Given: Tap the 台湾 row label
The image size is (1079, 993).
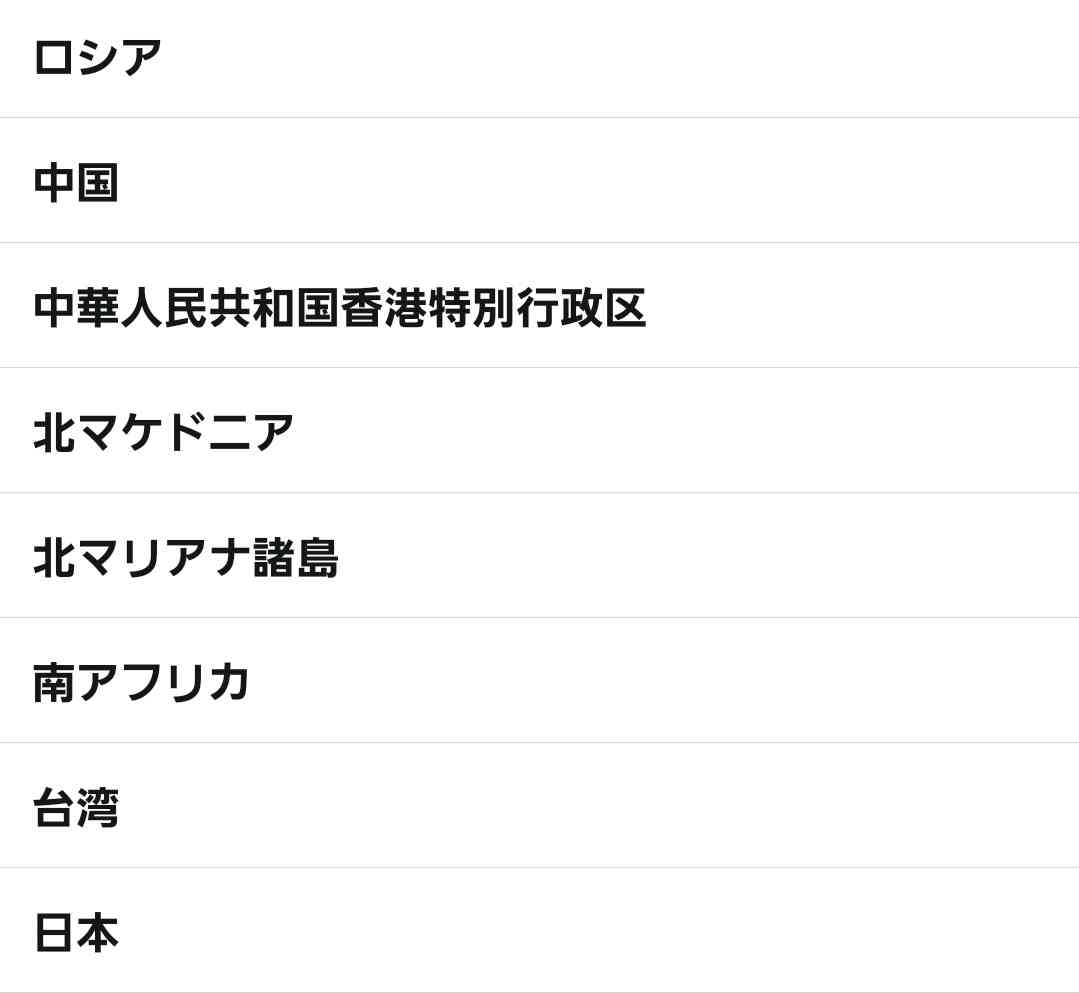Looking at the screenshot, I should (76, 807).
